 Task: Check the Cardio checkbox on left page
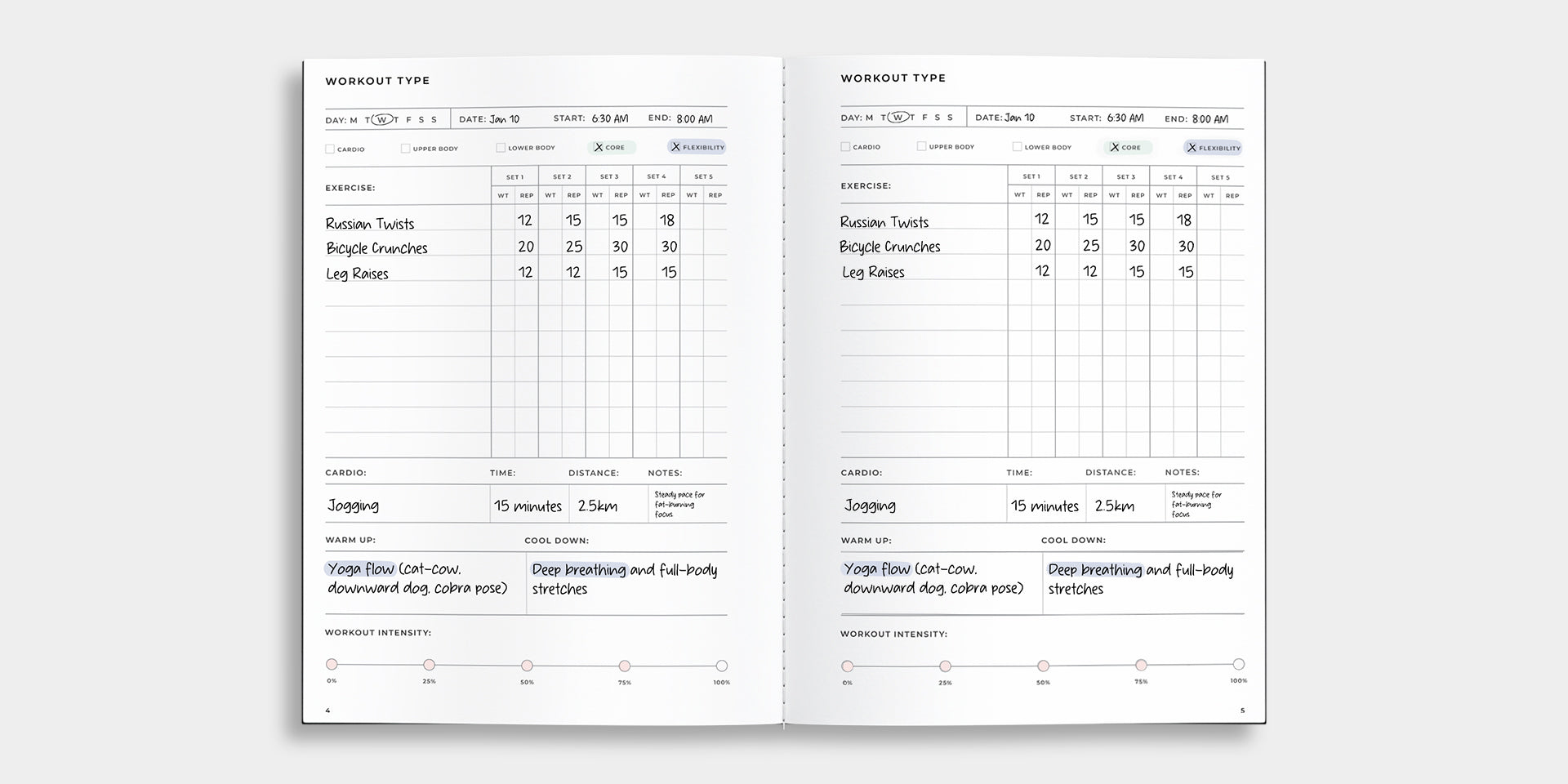pos(330,149)
